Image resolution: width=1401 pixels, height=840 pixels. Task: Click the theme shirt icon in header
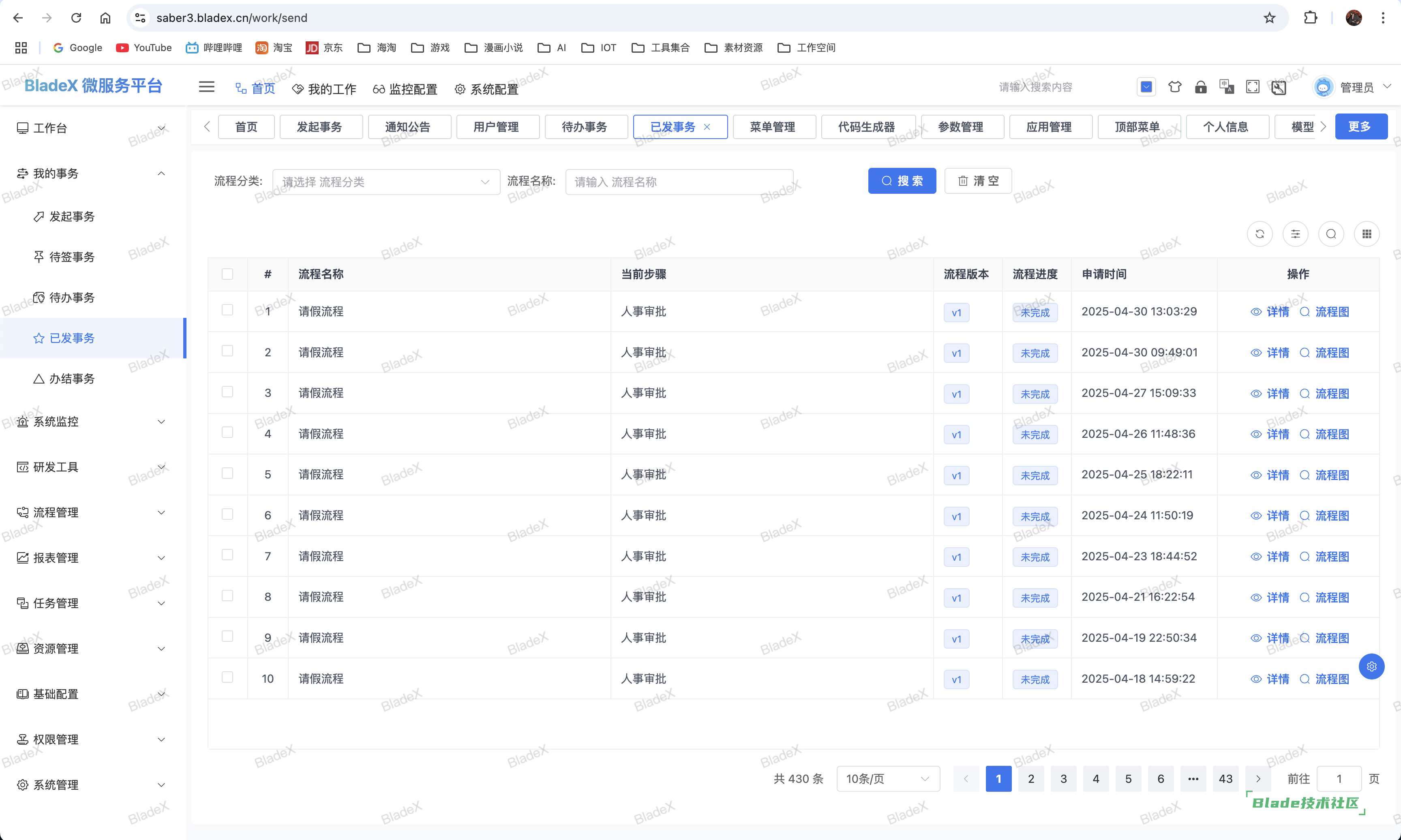point(1175,87)
